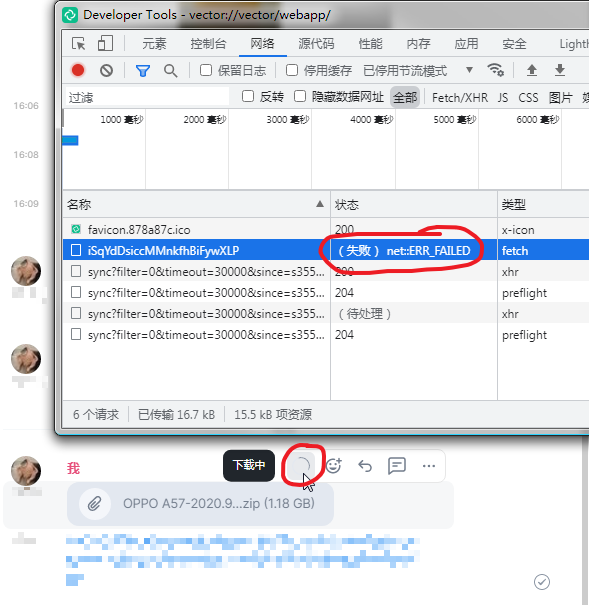Switch to the 元素 tab
The image size is (589, 605).
coord(154,44)
